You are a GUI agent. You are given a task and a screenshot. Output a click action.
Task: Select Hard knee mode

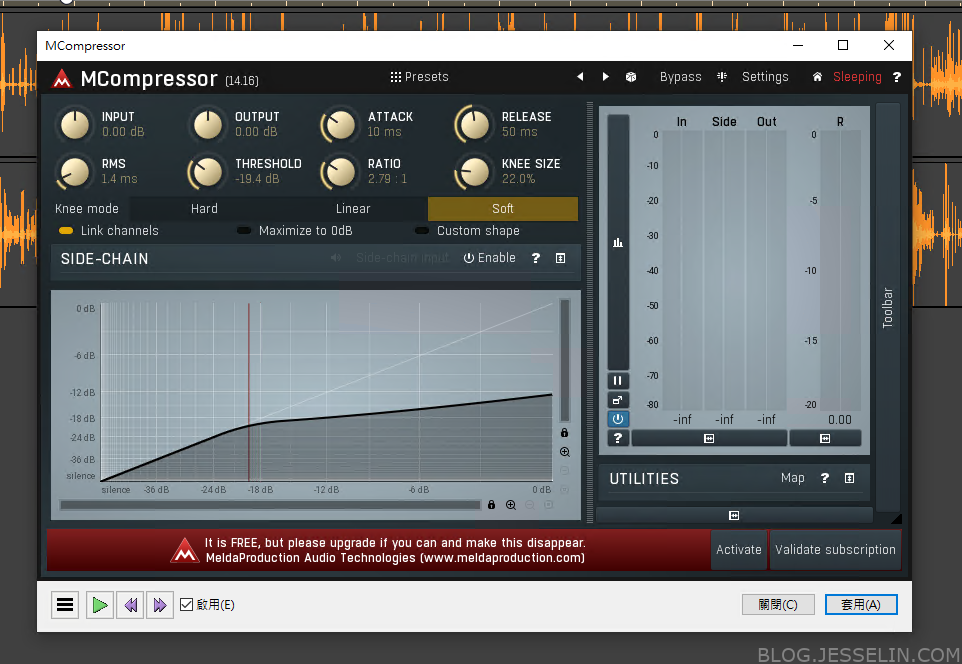click(204, 209)
